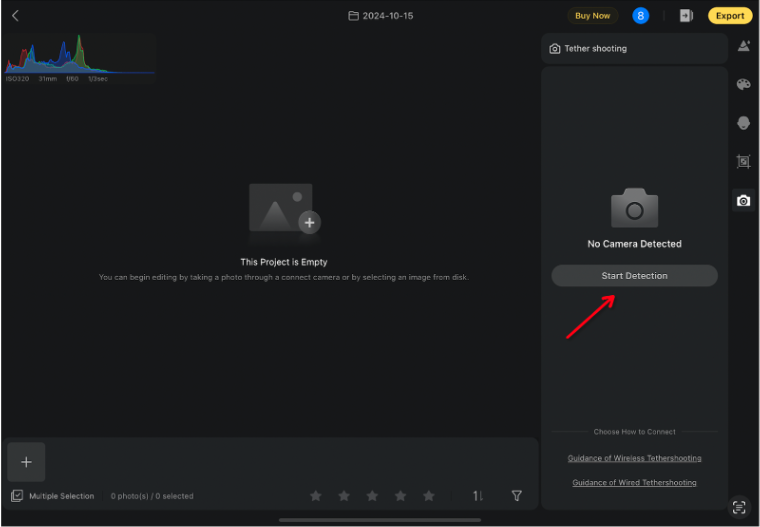Click the scan icon at bottom right
This screenshot has width=760, height=527.
click(739, 507)
